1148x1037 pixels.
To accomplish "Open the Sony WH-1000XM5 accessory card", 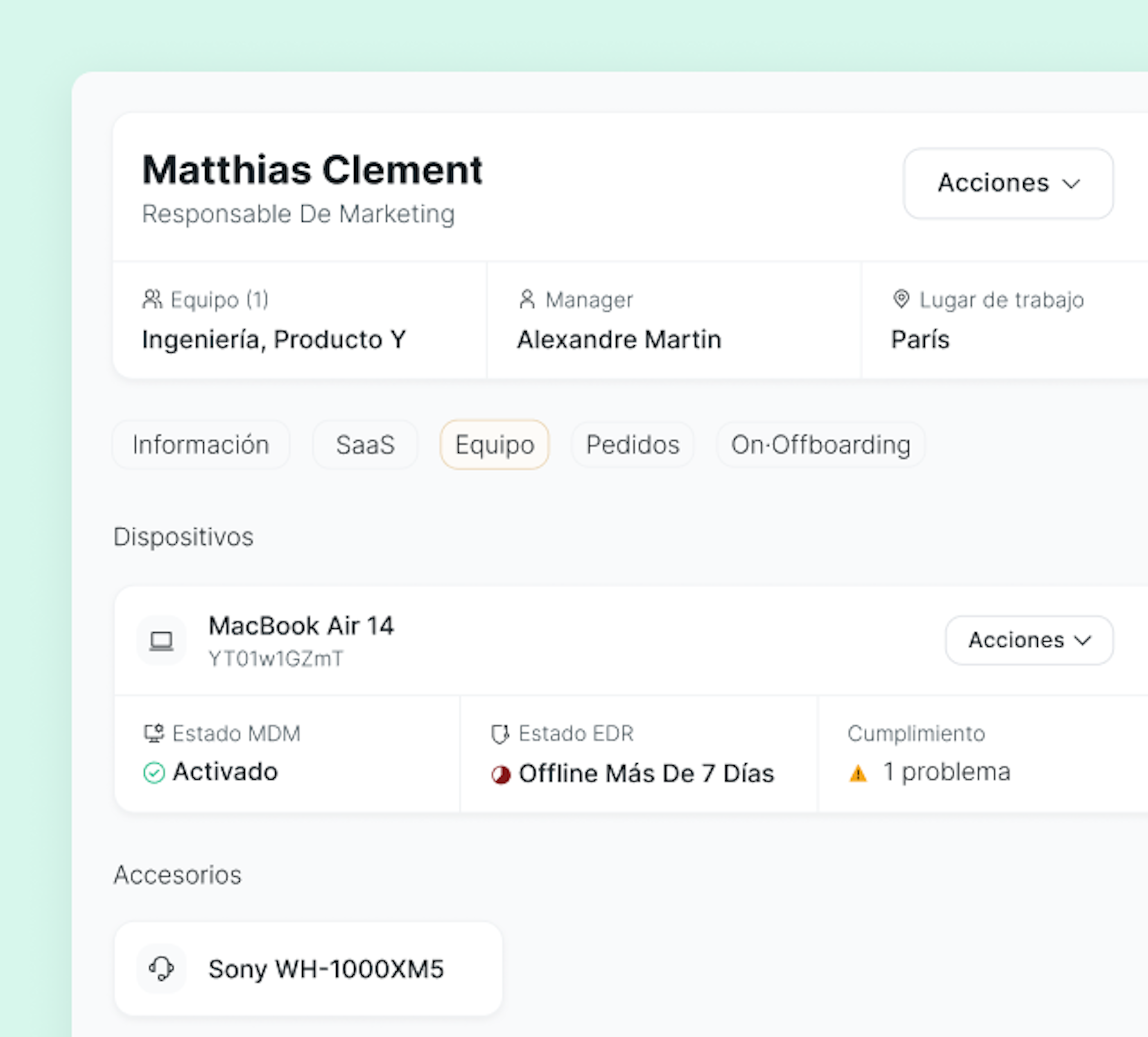I will [x=325, y=969].
